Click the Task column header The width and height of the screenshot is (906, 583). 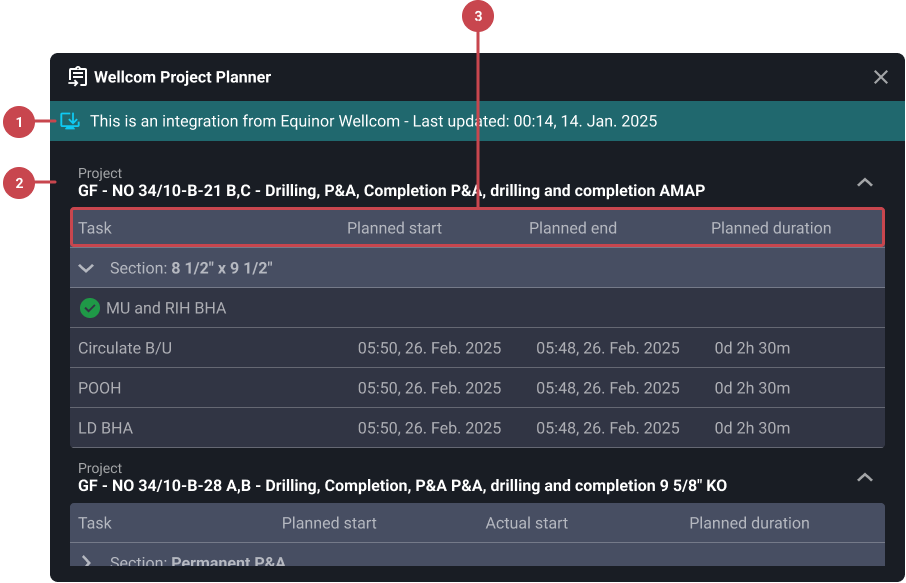tap(94, 228)
